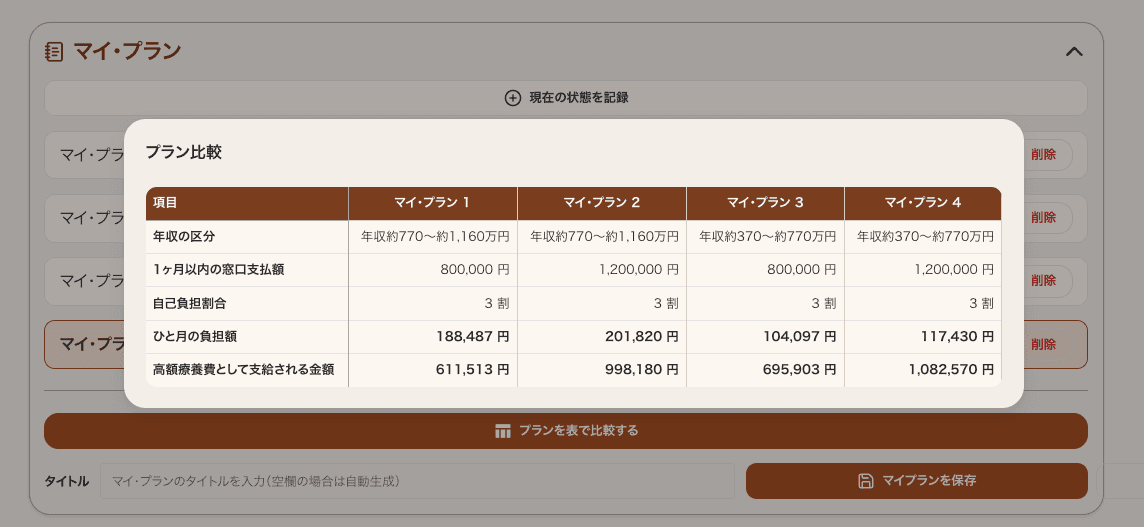The image size is (1144, 527).
Task: Delete the second saved plan via 削除
Action: coord(1043,218)
